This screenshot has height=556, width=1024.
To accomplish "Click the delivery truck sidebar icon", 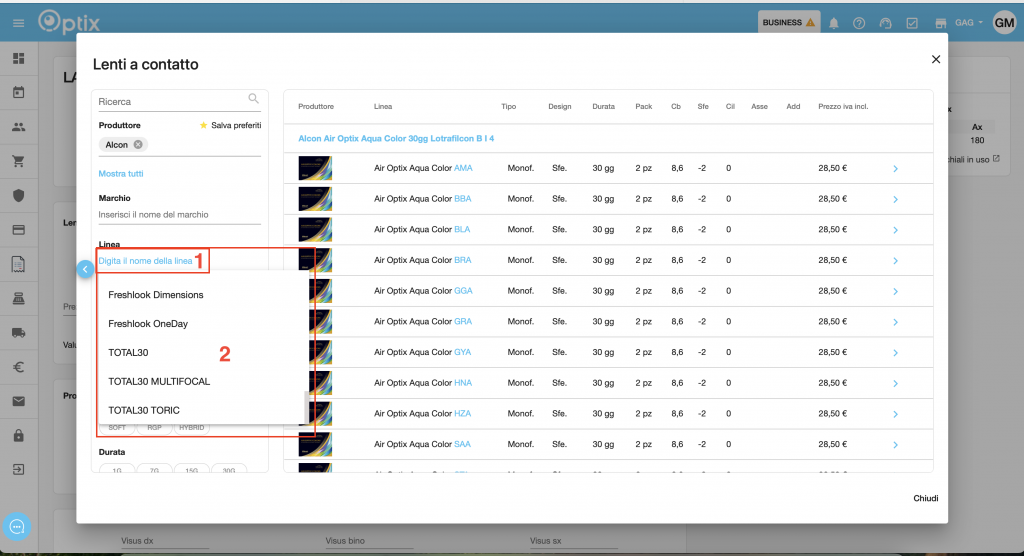I will coord(18,333).
